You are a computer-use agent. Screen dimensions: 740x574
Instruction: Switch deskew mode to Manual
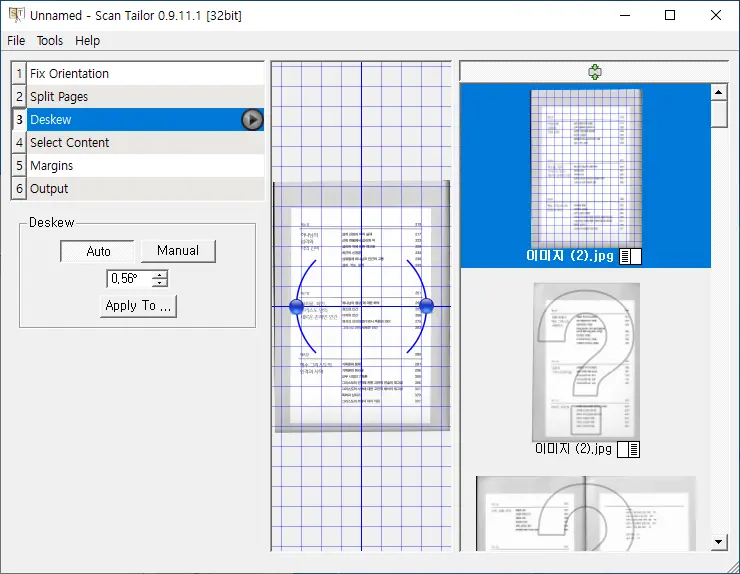(x=178, y=251)
